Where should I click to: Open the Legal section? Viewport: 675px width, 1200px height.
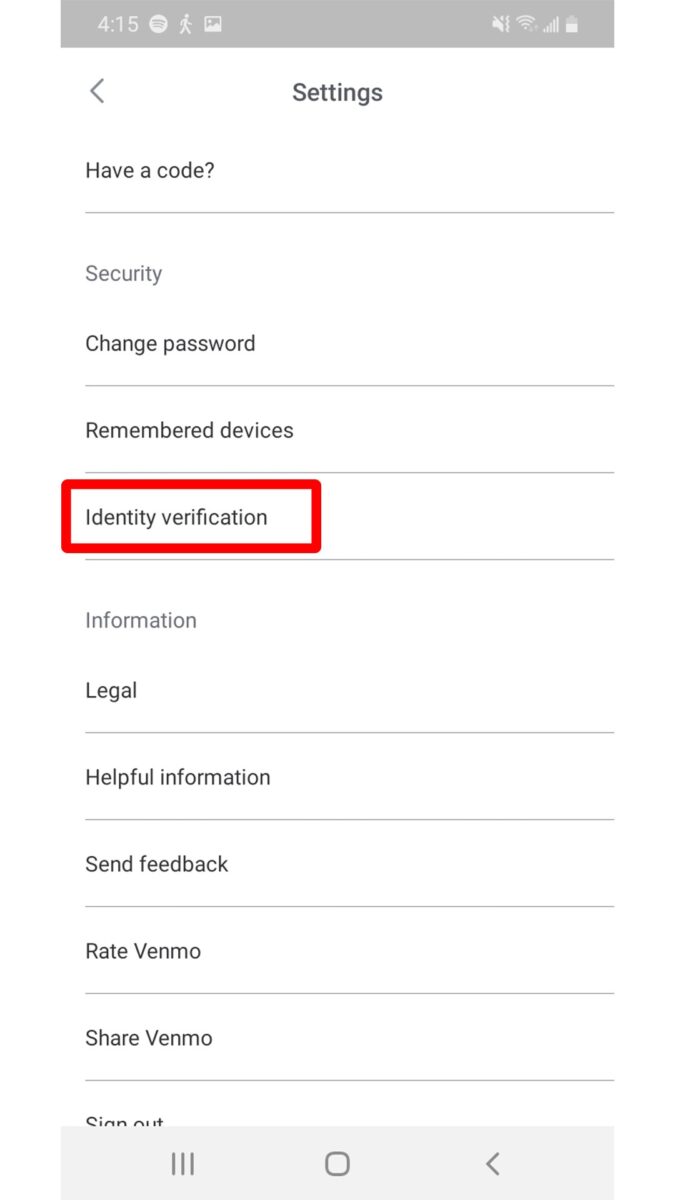click(x=349, y=690)
